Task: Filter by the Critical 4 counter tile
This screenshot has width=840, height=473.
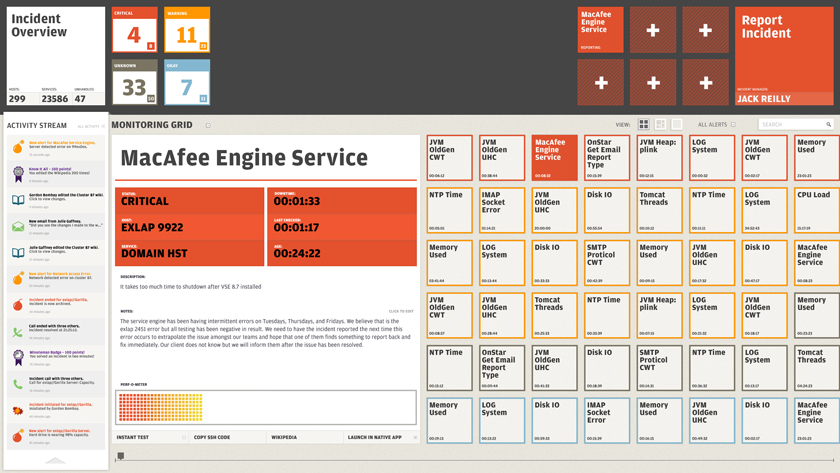Action: (x=134, y=29)
